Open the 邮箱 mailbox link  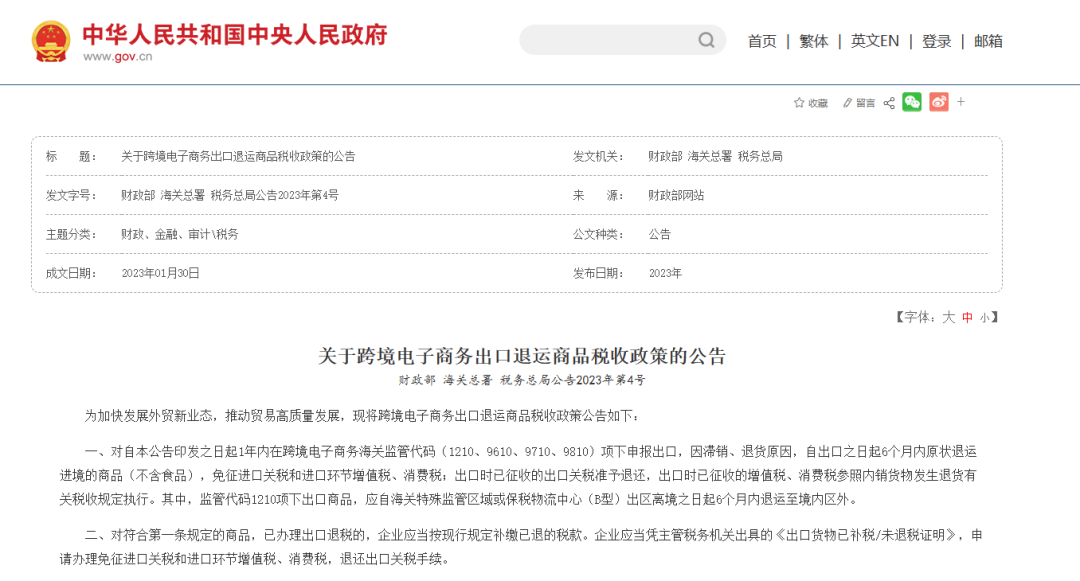pyautogui.click(x=988, y=41)
